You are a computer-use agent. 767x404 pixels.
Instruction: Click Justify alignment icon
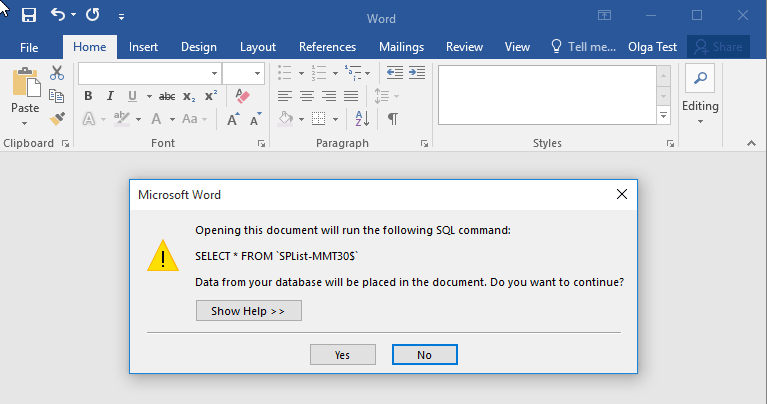tap(351, 96)
